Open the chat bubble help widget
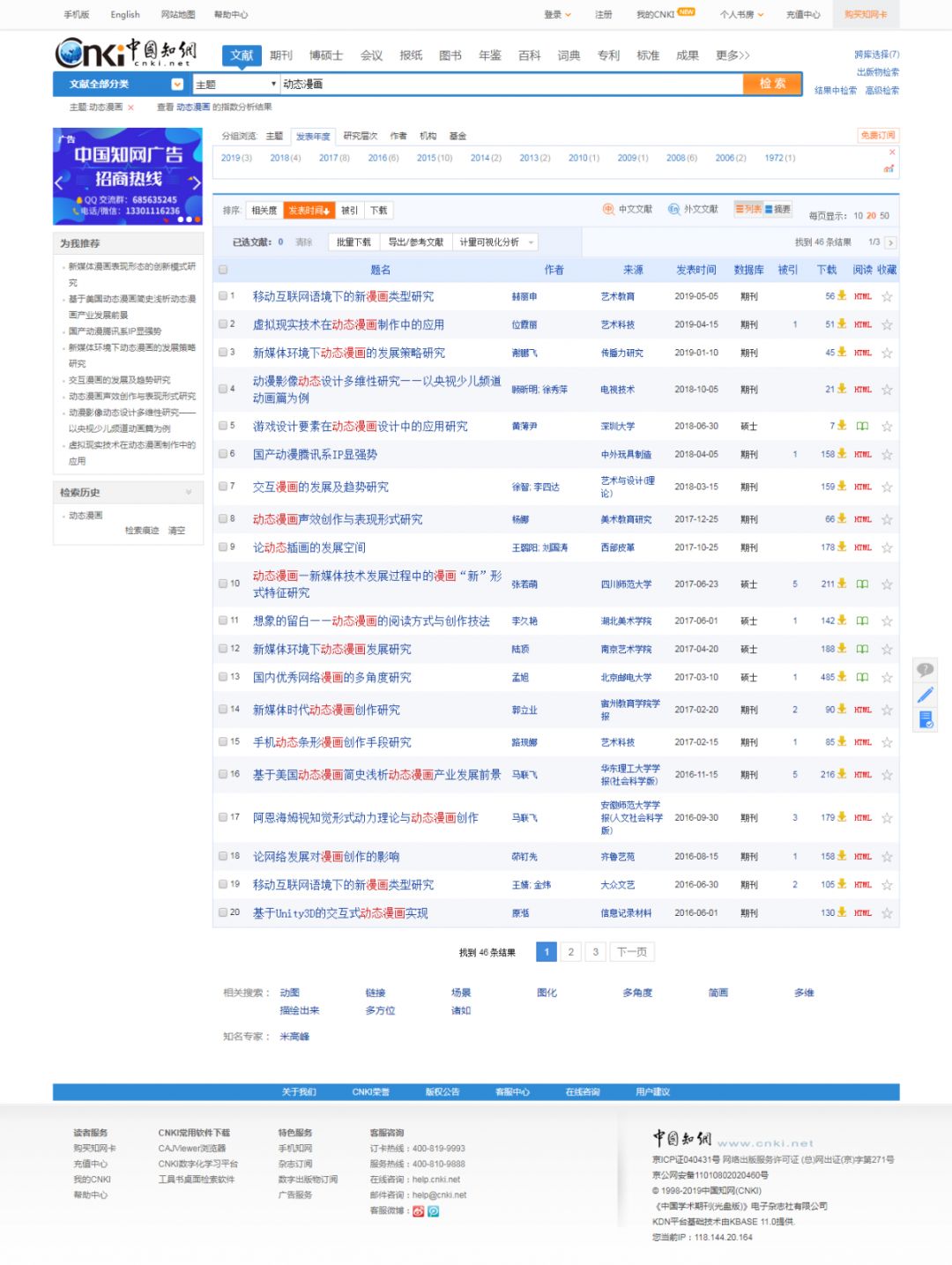Screen dimensions: 952x1265 tap(925, 670)
